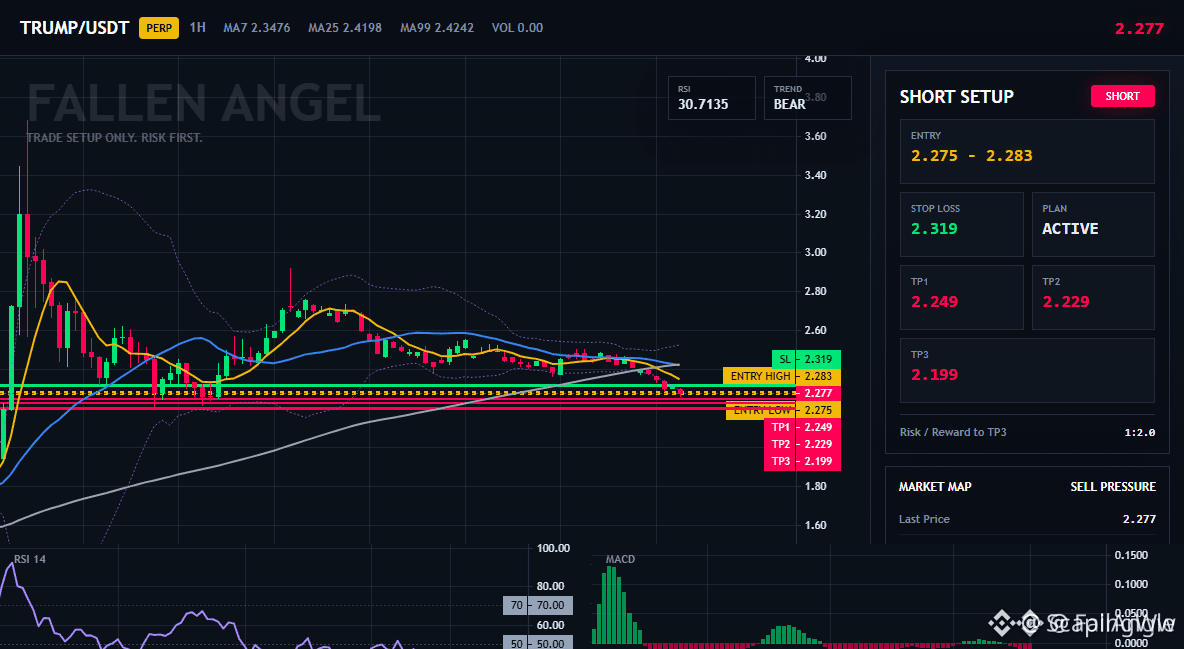Image resolution: width=1184 pixels, height=649 pixels.
Task: Click the red 2.277 current price tag
Action: pyautogui.click(x=818, y=393)
